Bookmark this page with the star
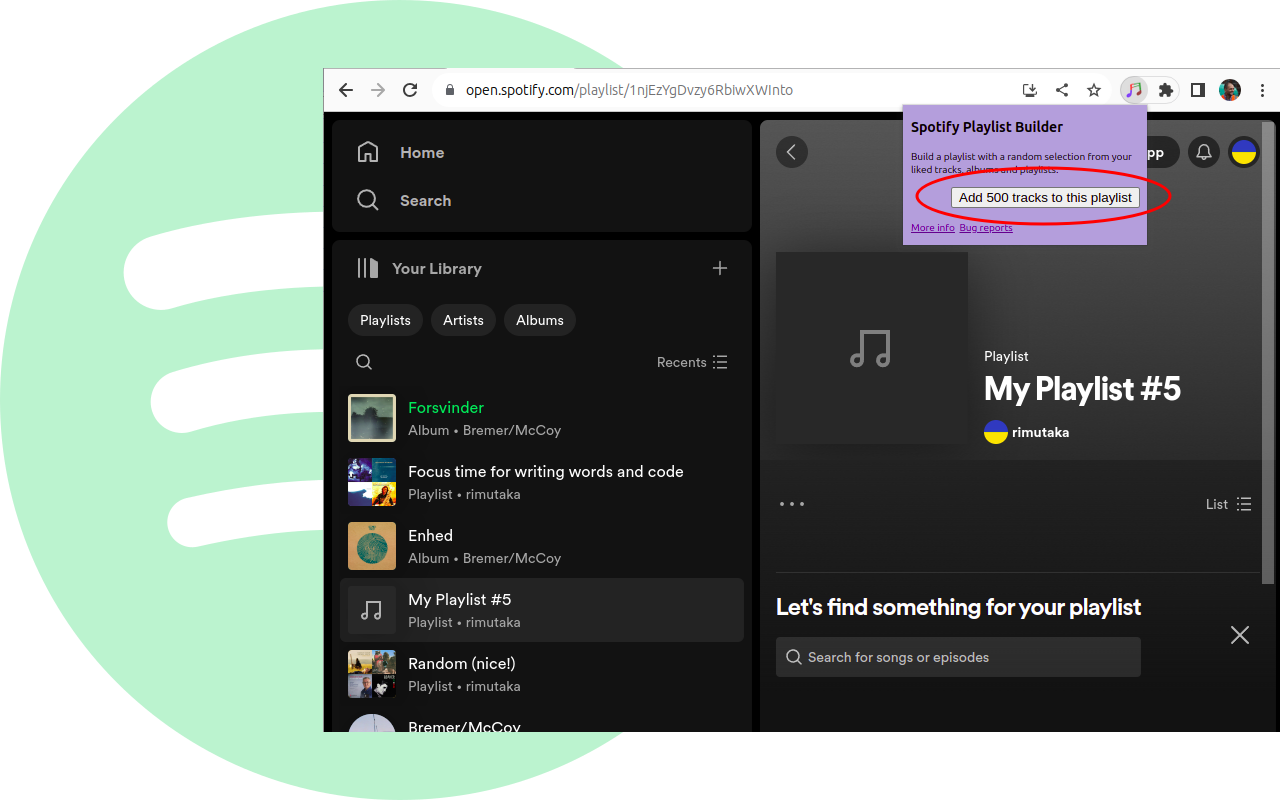The height and width of the screenshot is (800, 1280). pyautogui.click(x=1094, y=90)
